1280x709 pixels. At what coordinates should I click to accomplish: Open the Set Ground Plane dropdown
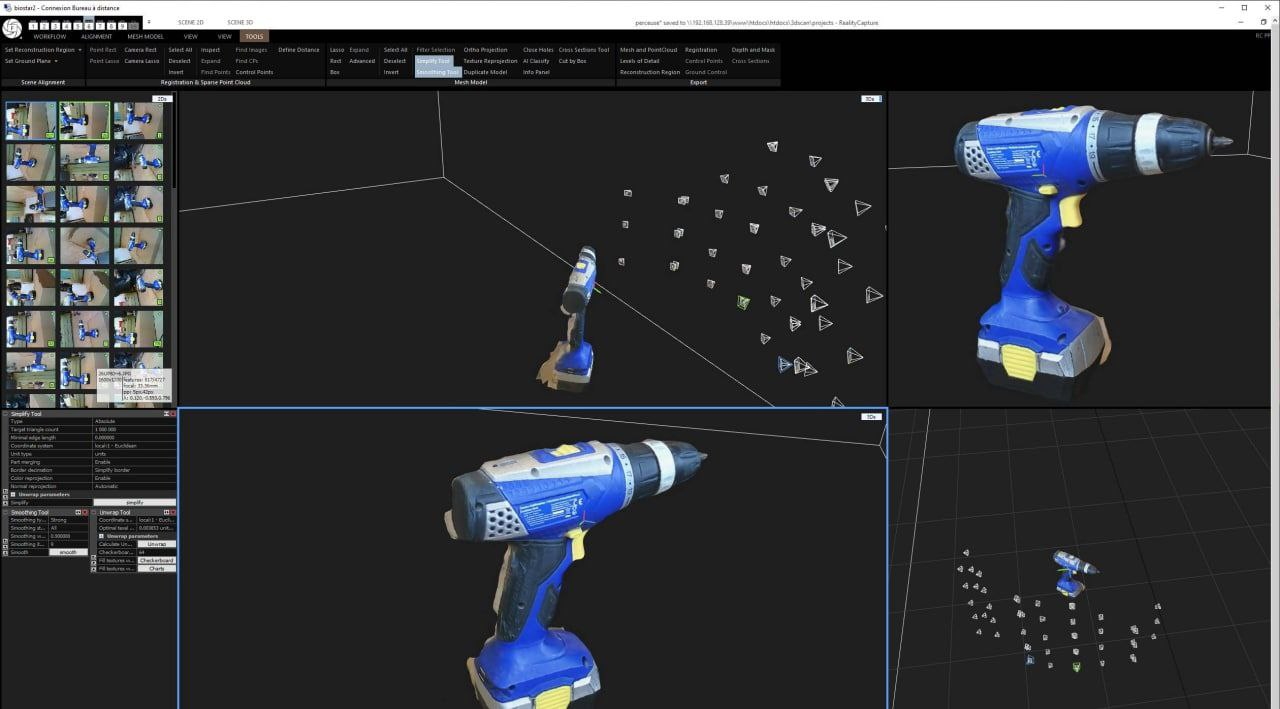(56, 61)
